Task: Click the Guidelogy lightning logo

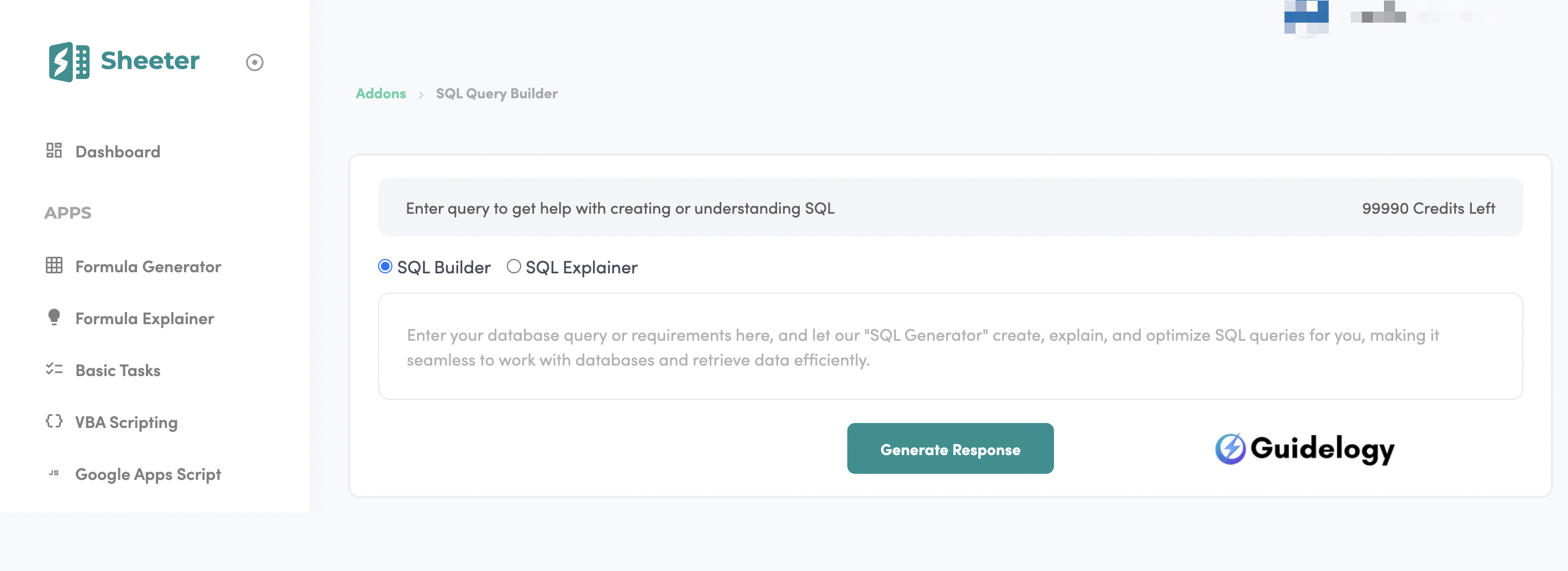Action: (x=1230, y=449)
